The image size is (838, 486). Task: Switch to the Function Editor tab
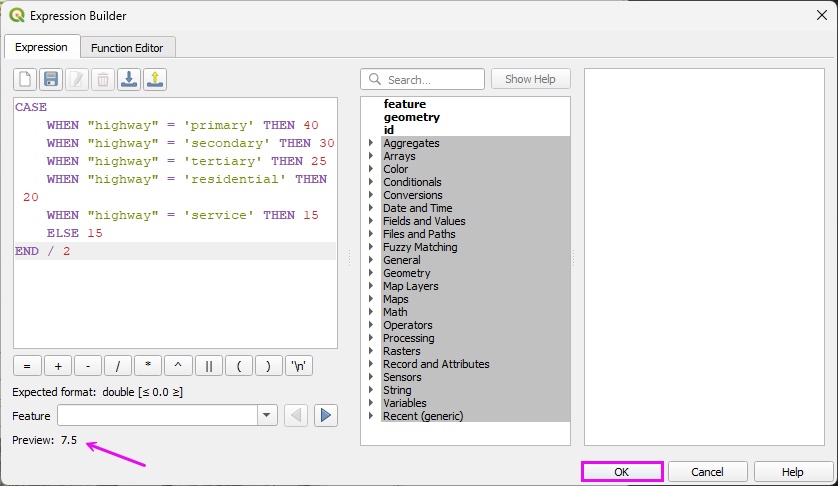(x=127, y=47)
